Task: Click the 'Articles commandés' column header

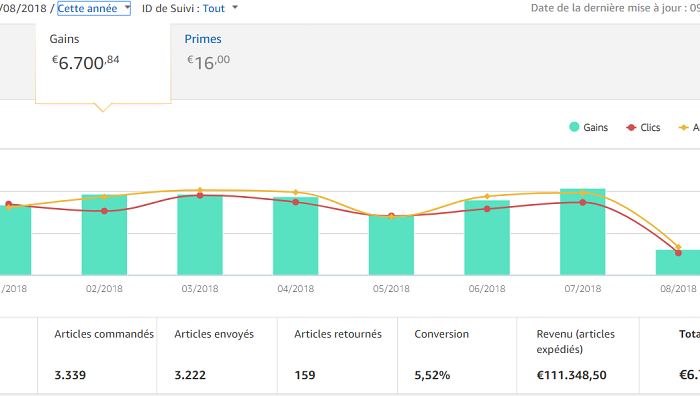Action: coord(104,334)
